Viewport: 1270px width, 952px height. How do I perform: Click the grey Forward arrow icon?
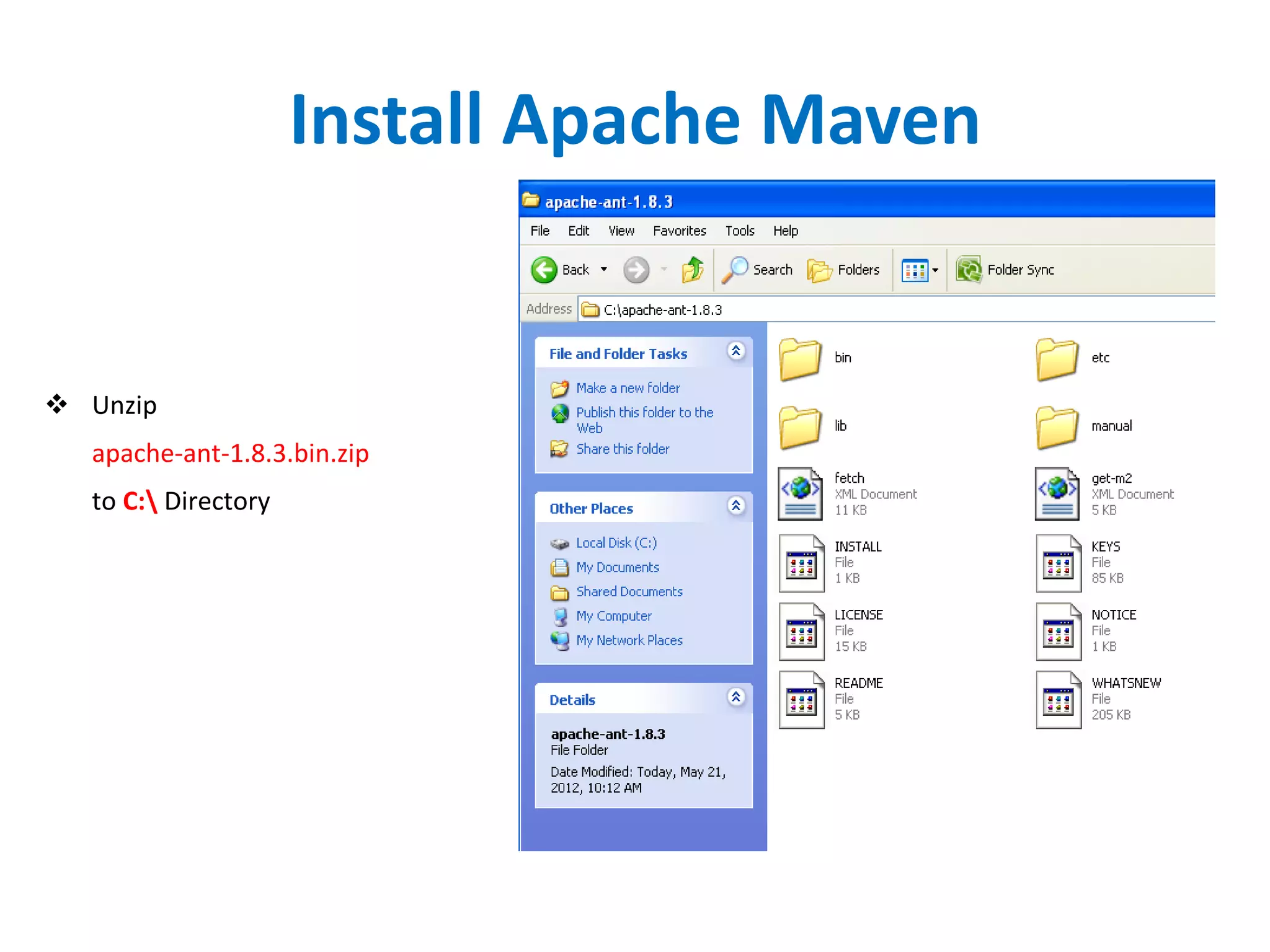click(636, 270)
